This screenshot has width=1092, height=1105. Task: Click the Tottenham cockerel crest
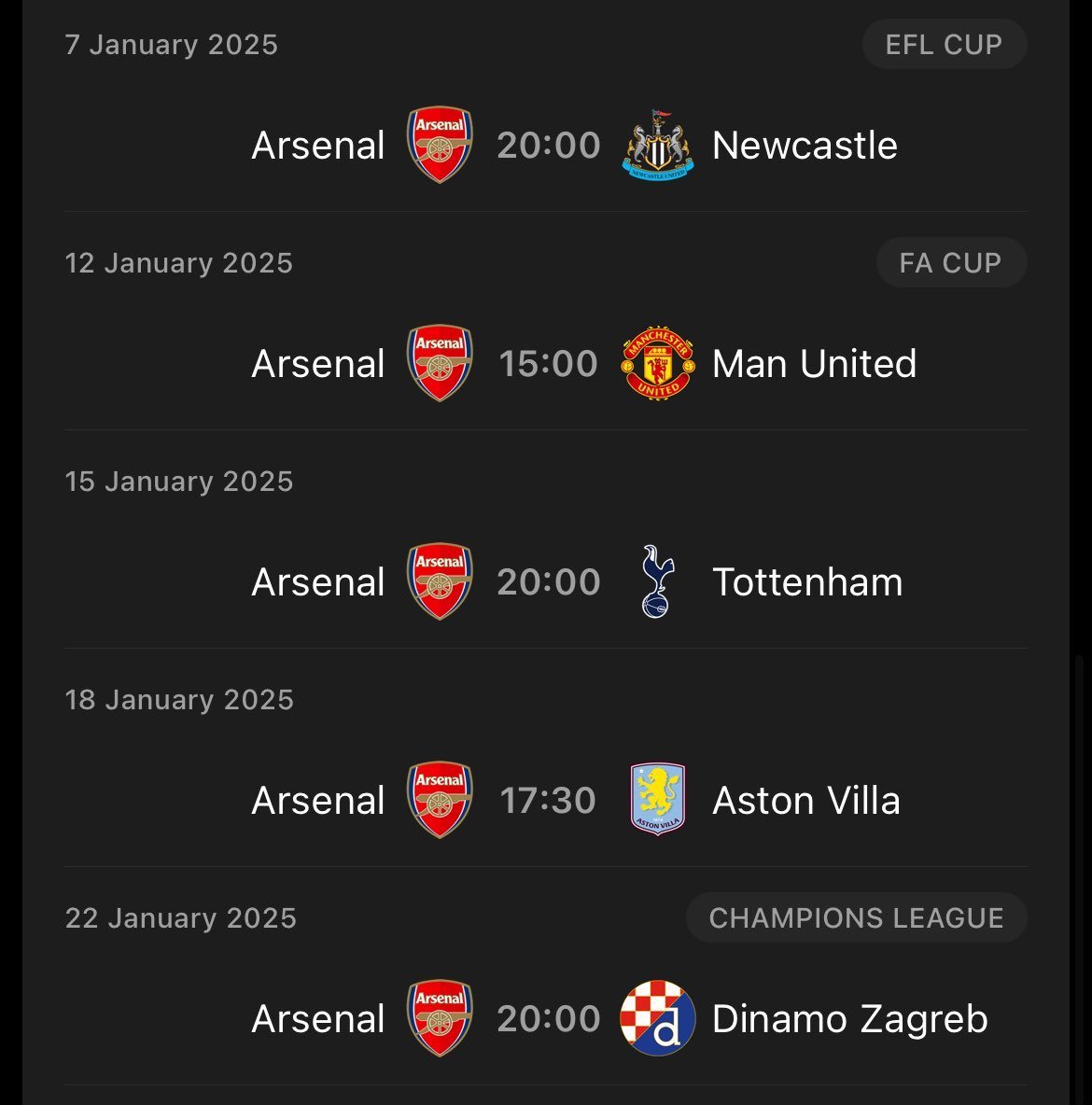tap(658, 581)
